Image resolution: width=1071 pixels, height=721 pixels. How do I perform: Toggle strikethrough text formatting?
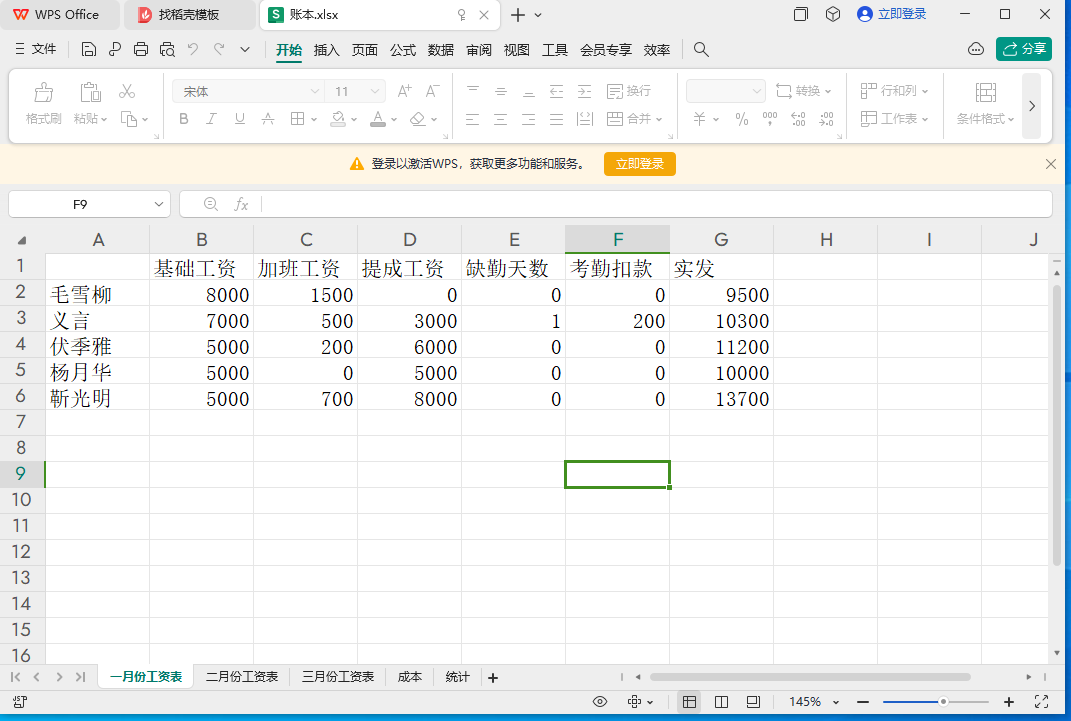point(268,119)
